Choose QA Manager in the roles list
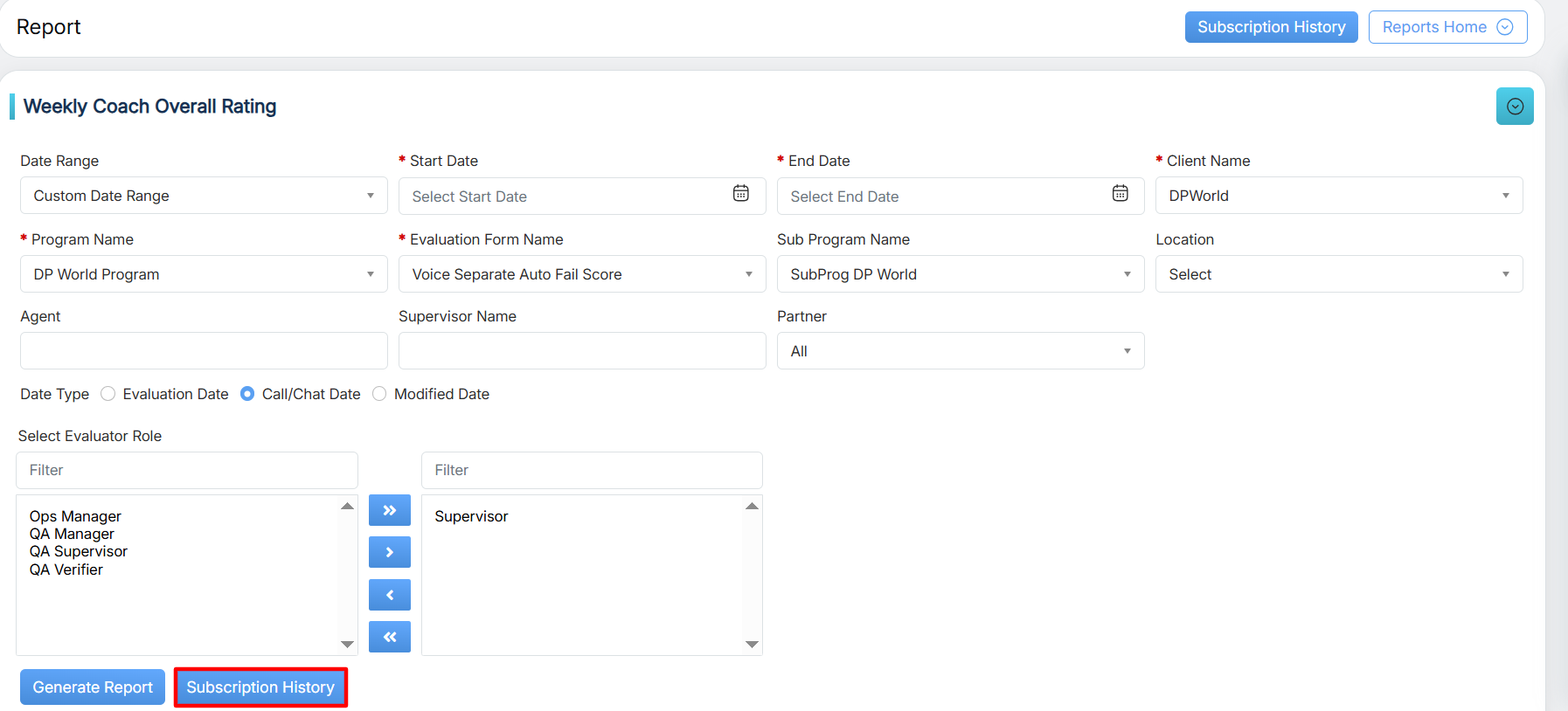Image resolution: width=1568 pixels, height=711 pixels. (72, 534)
